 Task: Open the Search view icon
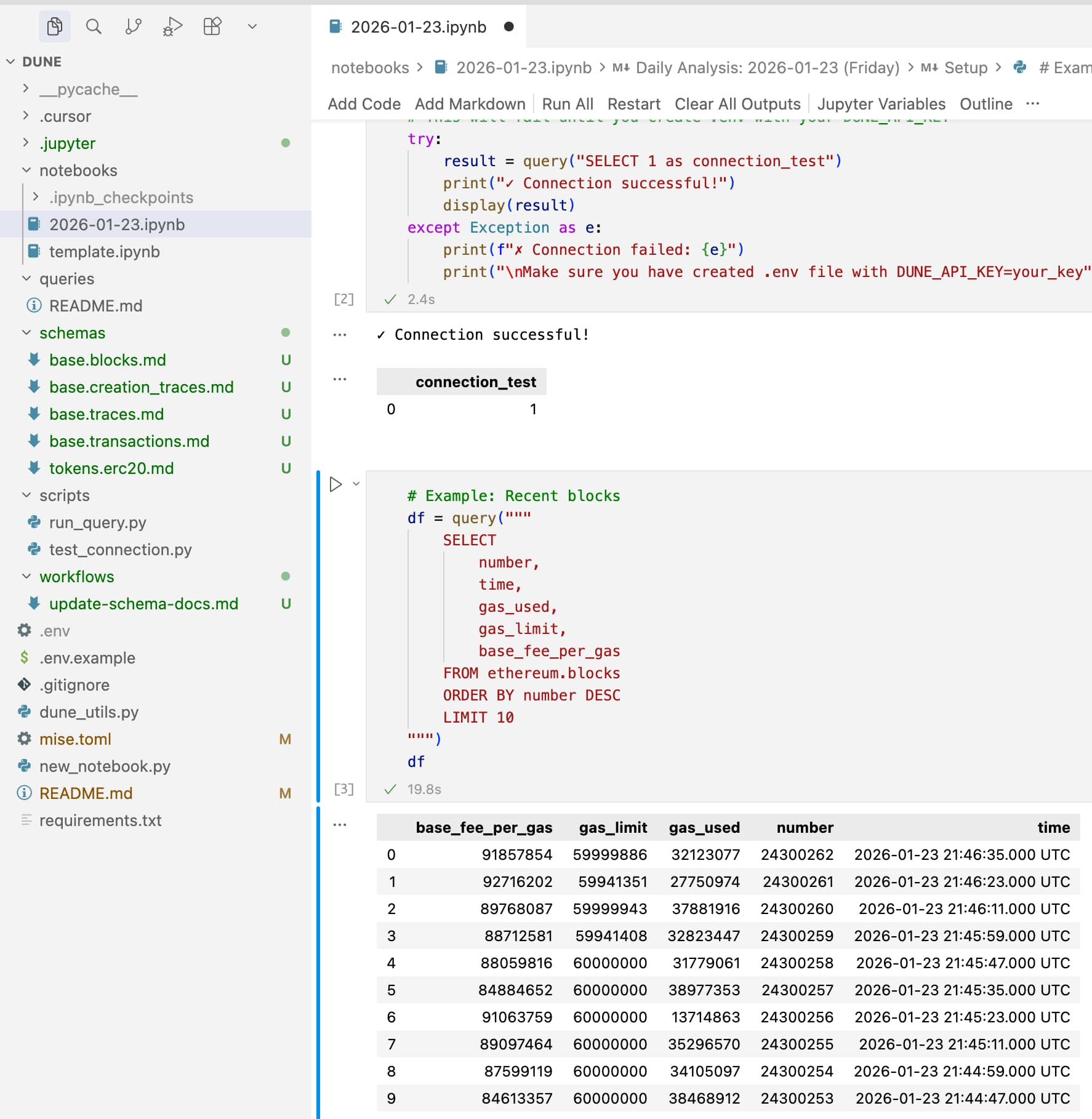(x=94, y=26)
